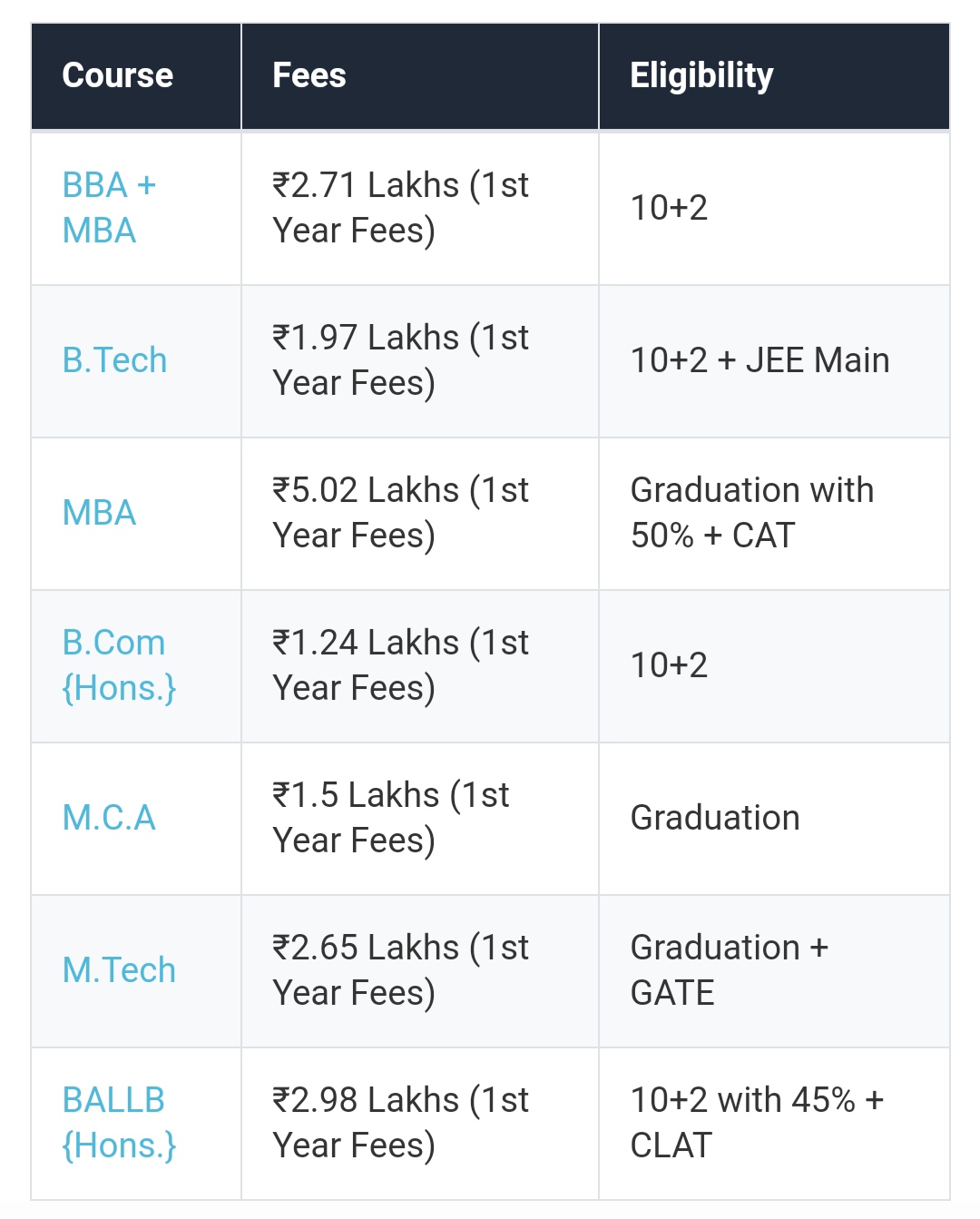Click the 10+2 + JEE Main eligibility cell
Screen dimensions: 980x1219
(759, 360)
